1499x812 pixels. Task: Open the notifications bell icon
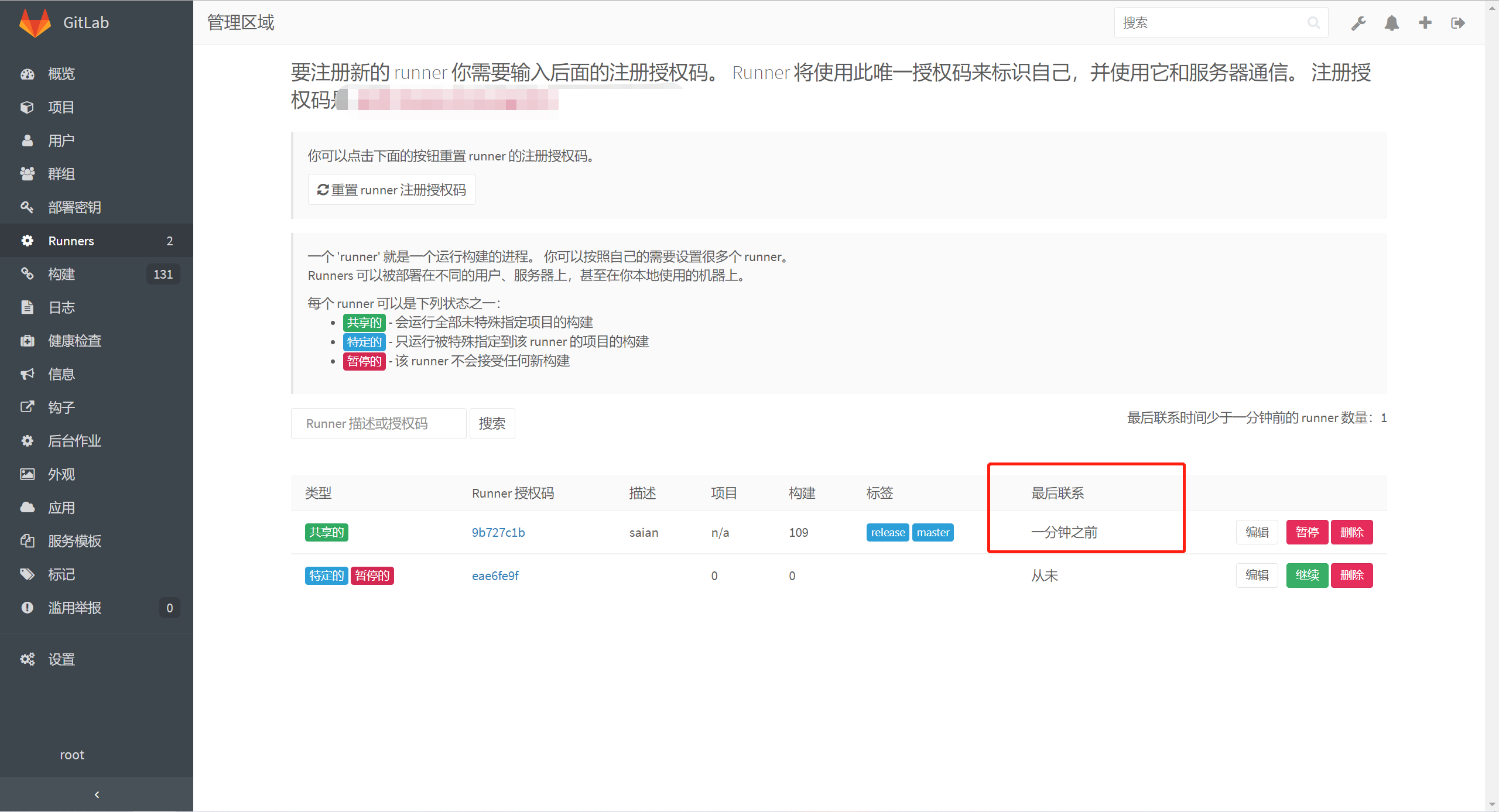1391,22
